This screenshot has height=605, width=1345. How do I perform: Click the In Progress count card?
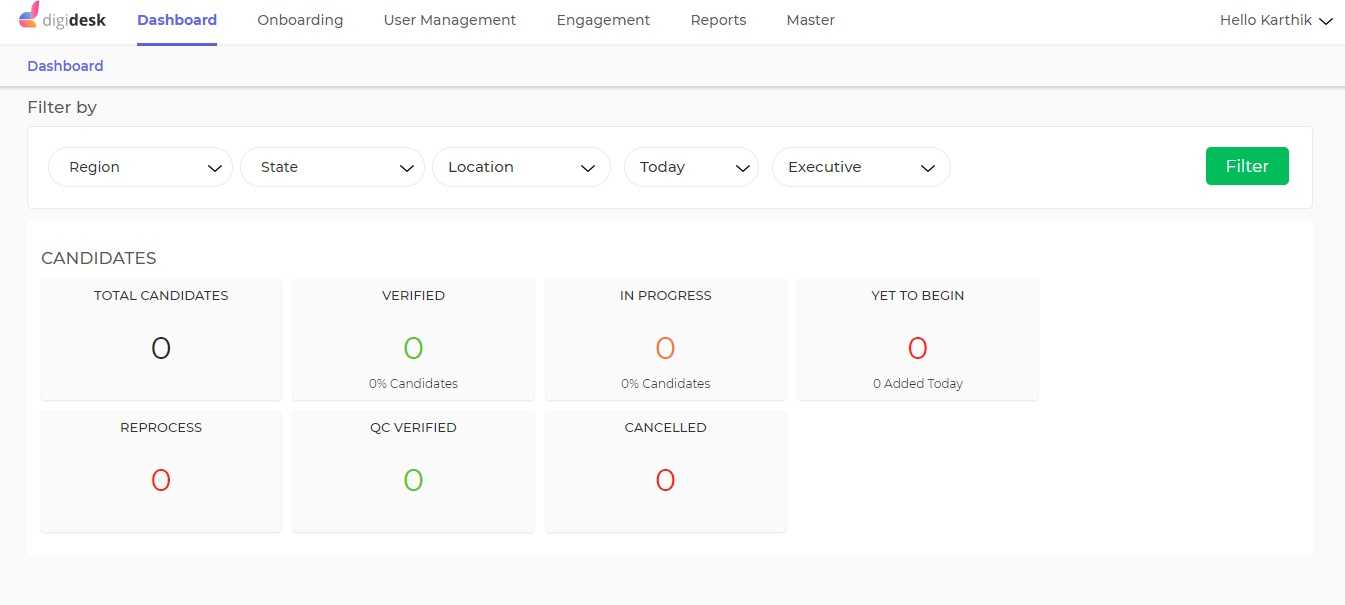point(665,339)
